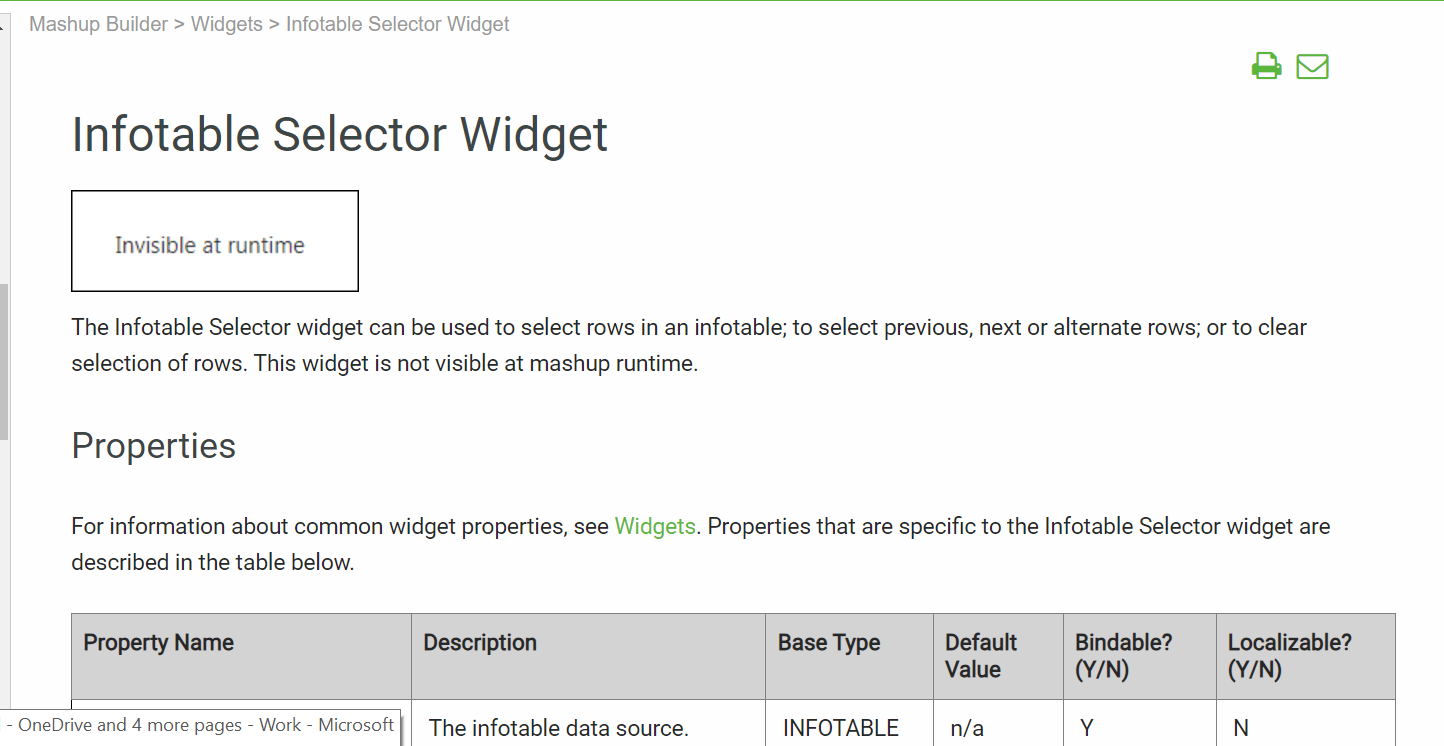This screenshot has width=1444, height=746.
Task: Go to the Widgets breadcrumb link
Action: click(x=227, y=24)
